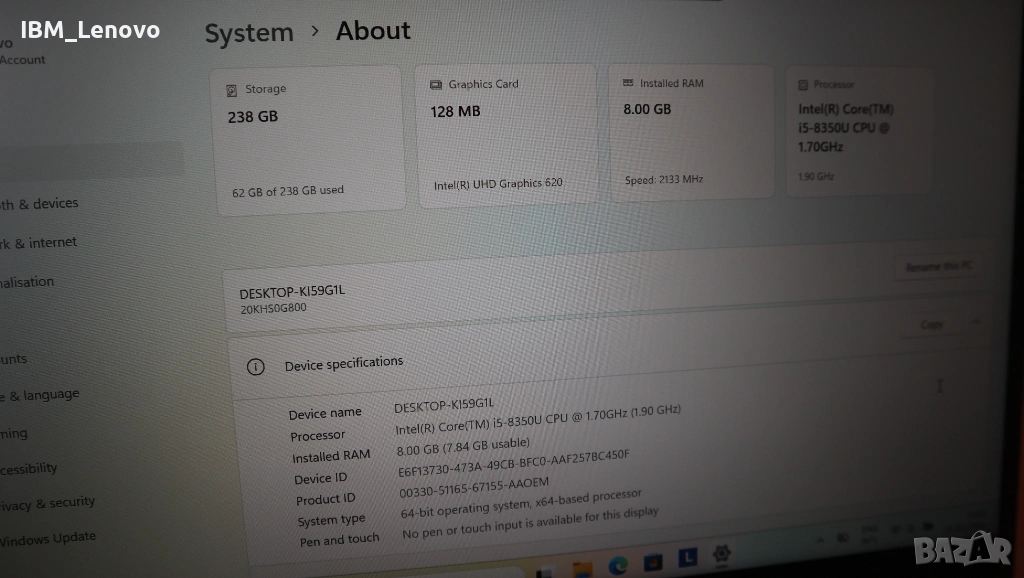This screenshot has height=578, width=1024.
Task: Click the Storage disk icon
Action: [233, 90]
